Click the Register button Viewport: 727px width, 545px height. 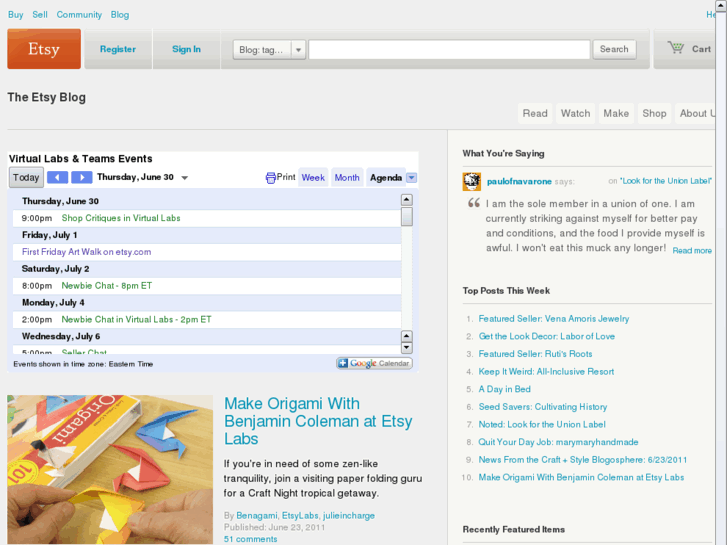point(118,49)
